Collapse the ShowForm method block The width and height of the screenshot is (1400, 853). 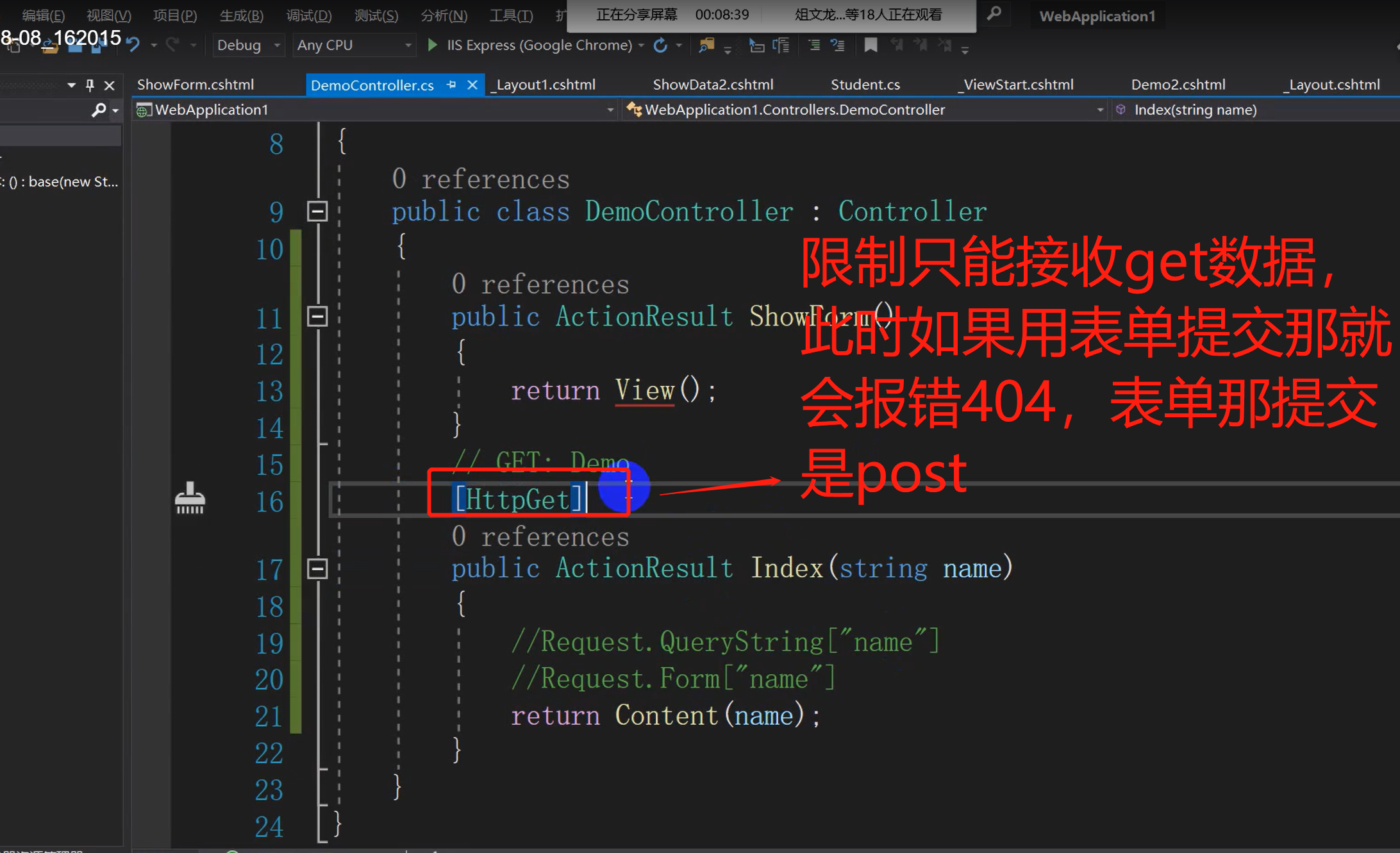(317, 316)
